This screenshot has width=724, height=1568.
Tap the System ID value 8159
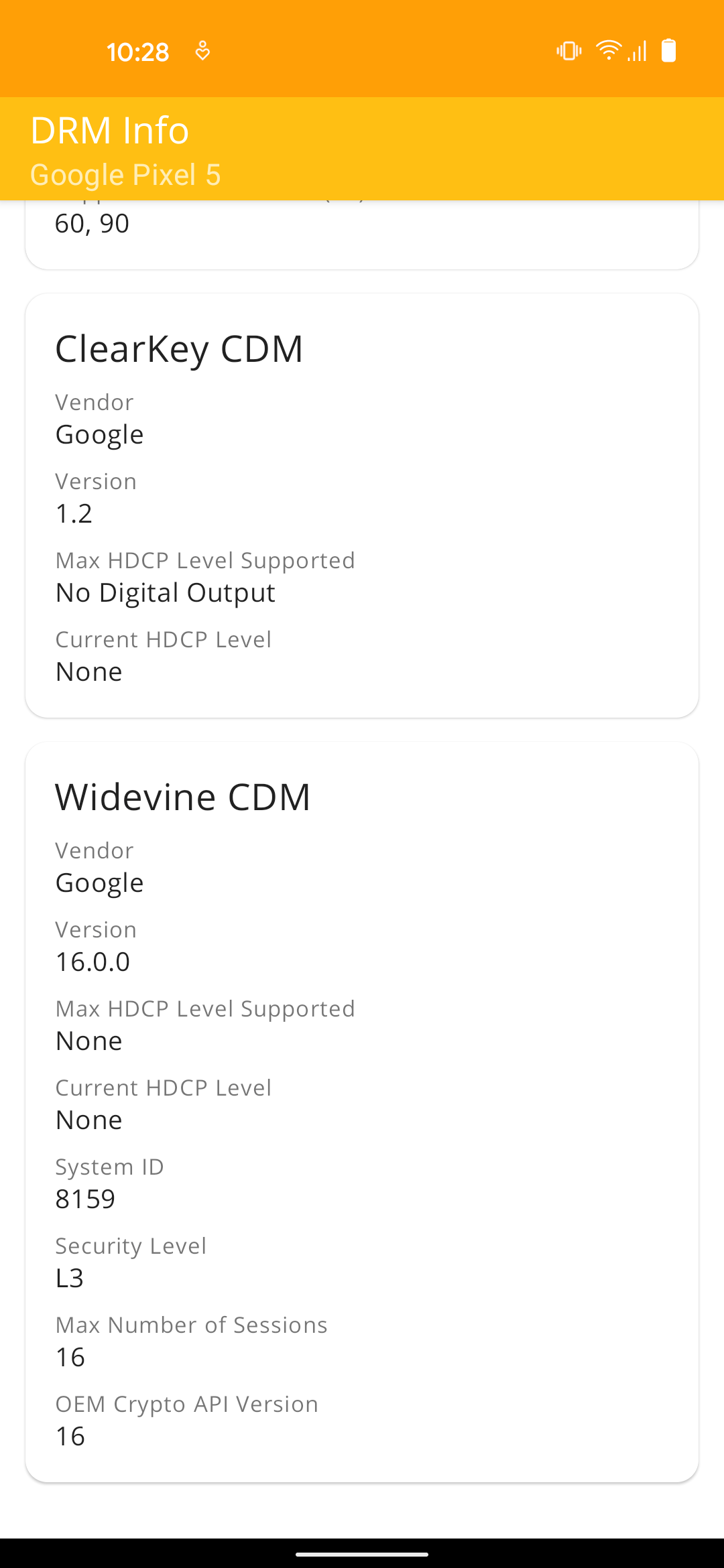(85, 1199)
